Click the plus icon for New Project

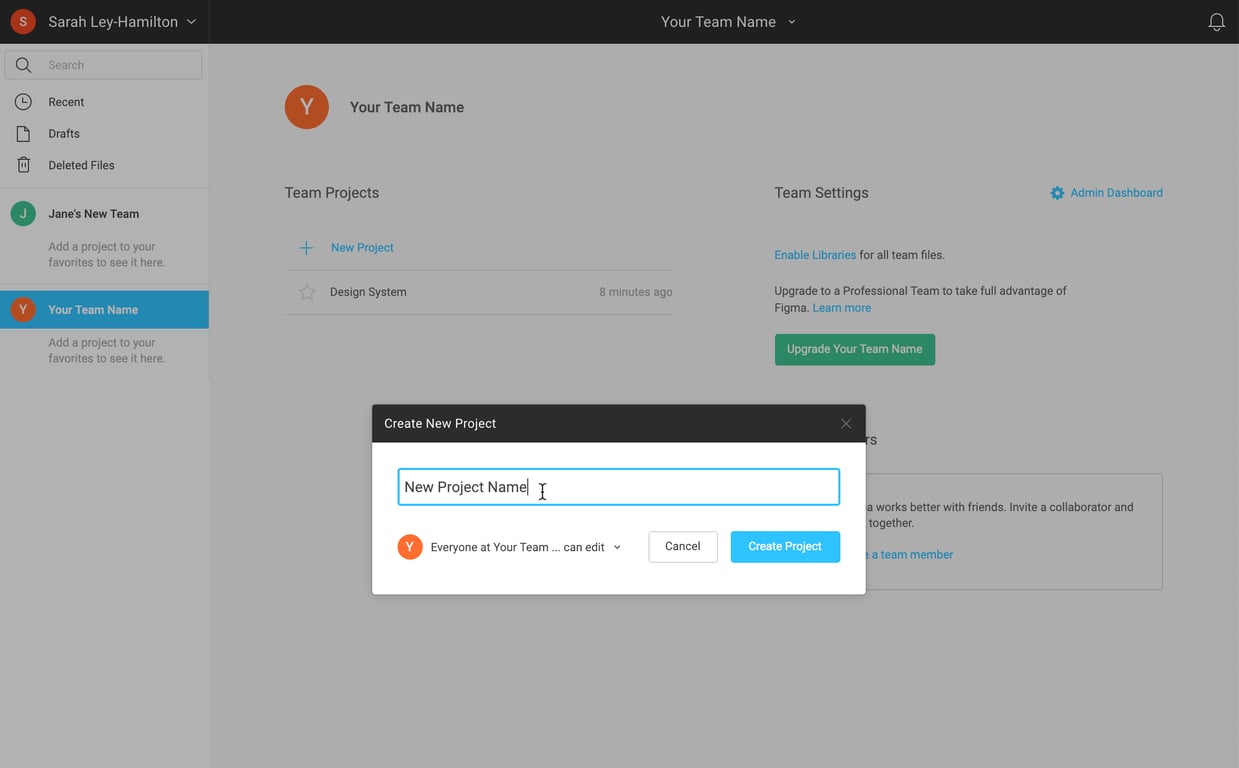[x=307, y=248]
